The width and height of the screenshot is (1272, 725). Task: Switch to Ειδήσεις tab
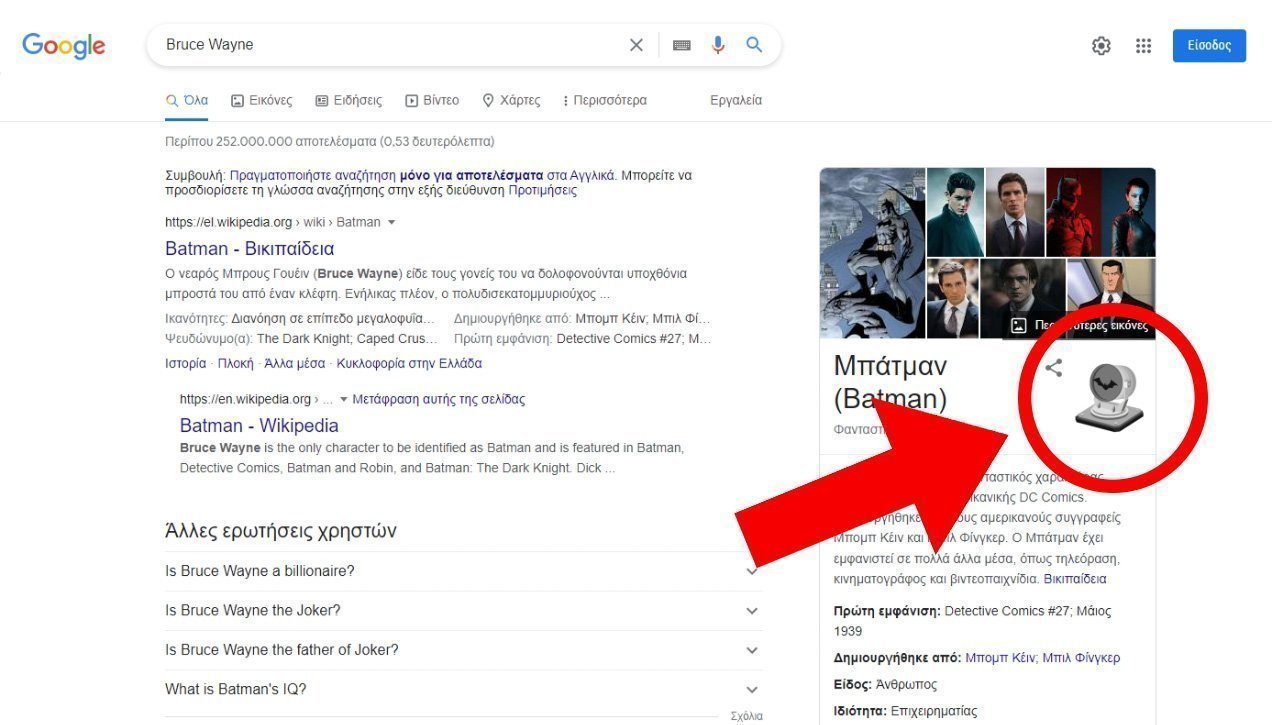(348, 100)
